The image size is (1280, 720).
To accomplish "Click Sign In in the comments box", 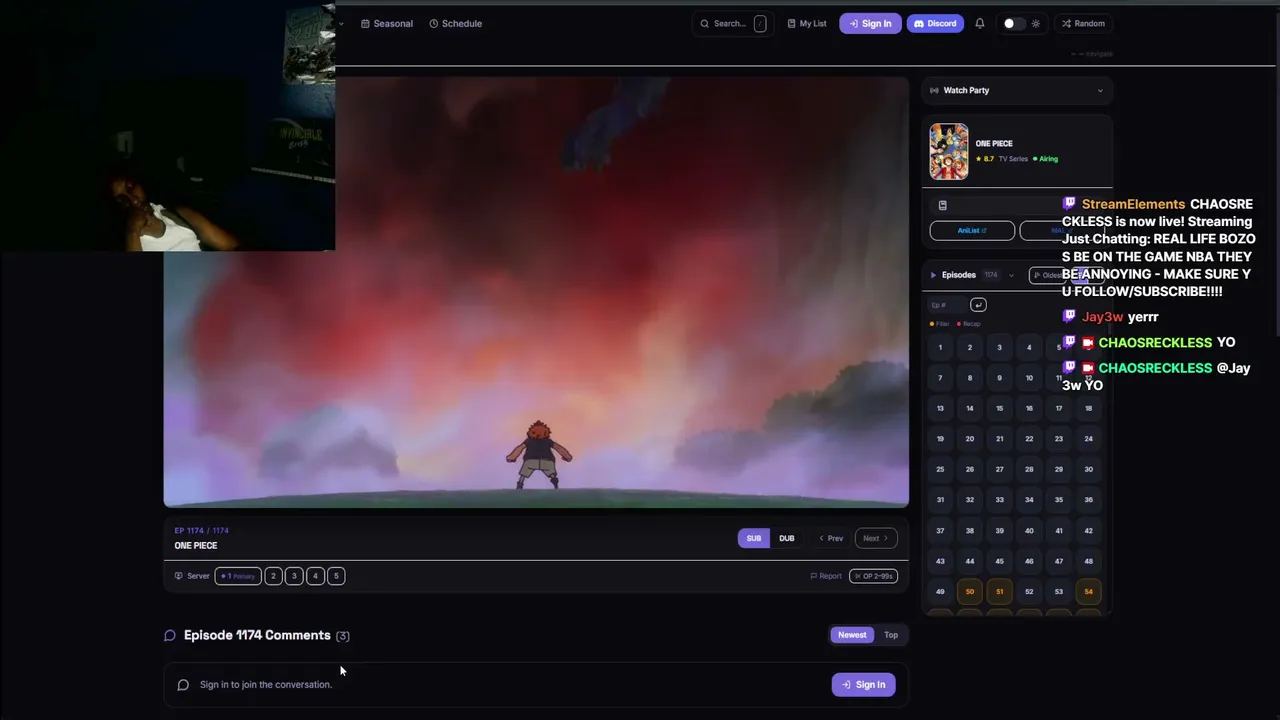I will (864, 685).
